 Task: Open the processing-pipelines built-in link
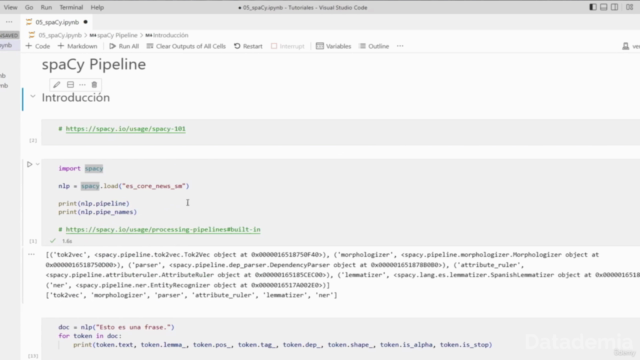(163, 229)
